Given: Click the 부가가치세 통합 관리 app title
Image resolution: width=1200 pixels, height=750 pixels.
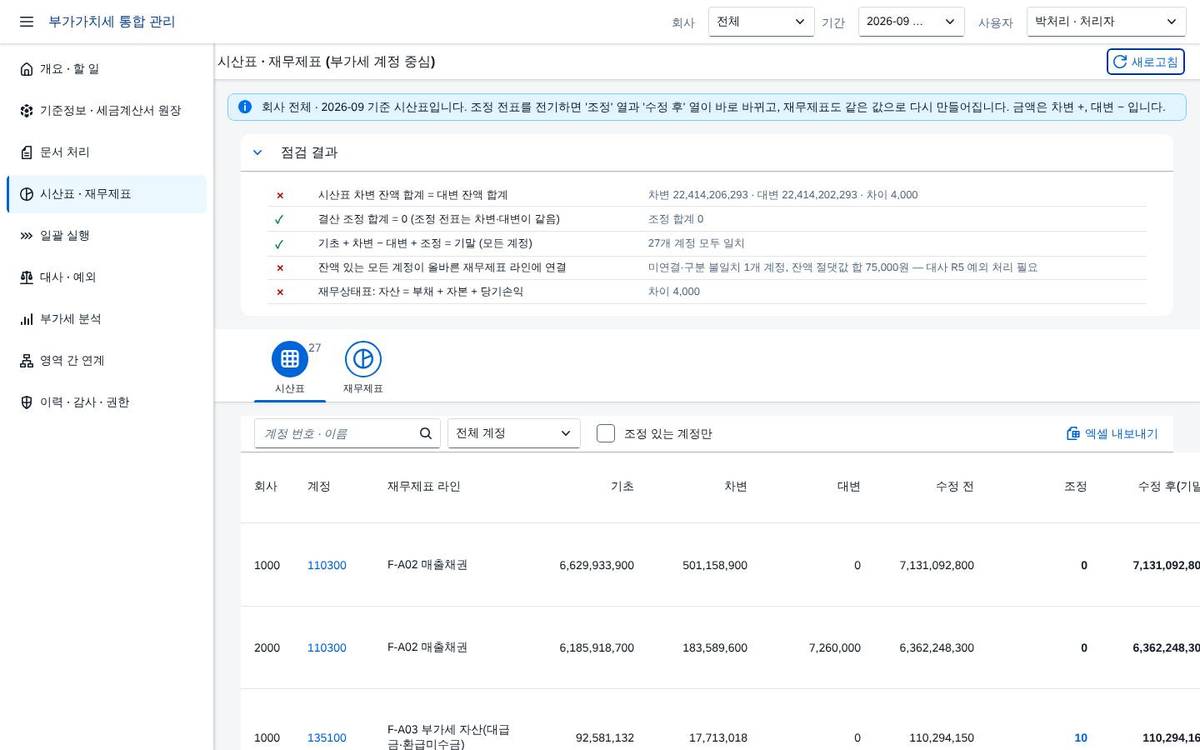Looking at the screenshot, I should point(112,21).
